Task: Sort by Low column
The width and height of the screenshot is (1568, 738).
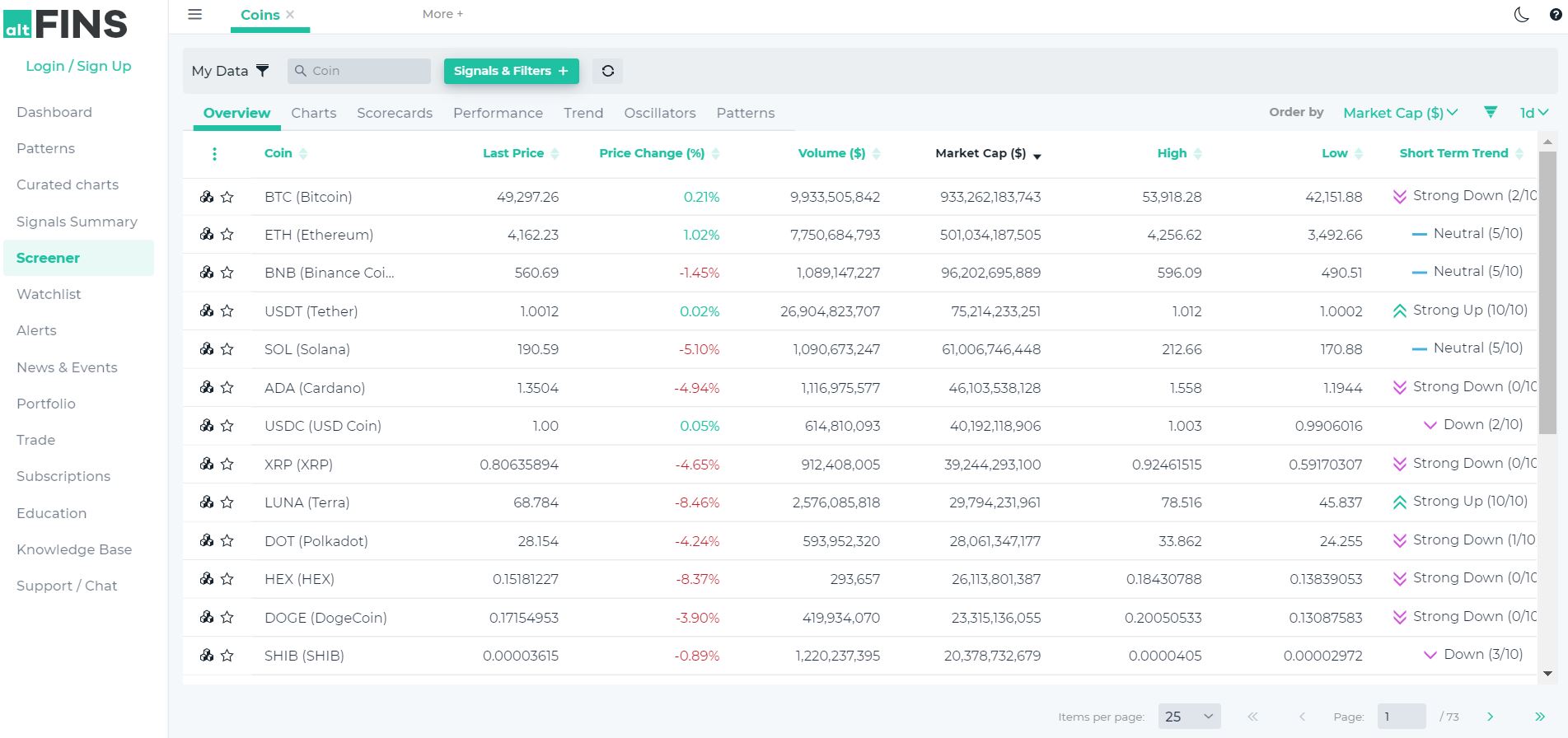Action: (x=1342, y=153)
